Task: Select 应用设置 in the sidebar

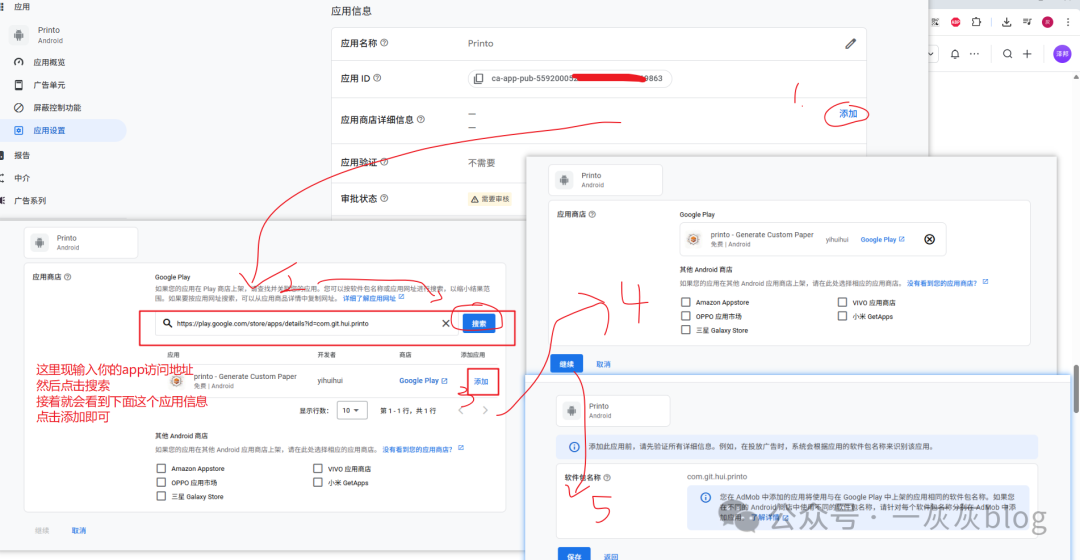Action: pos(49,130)
